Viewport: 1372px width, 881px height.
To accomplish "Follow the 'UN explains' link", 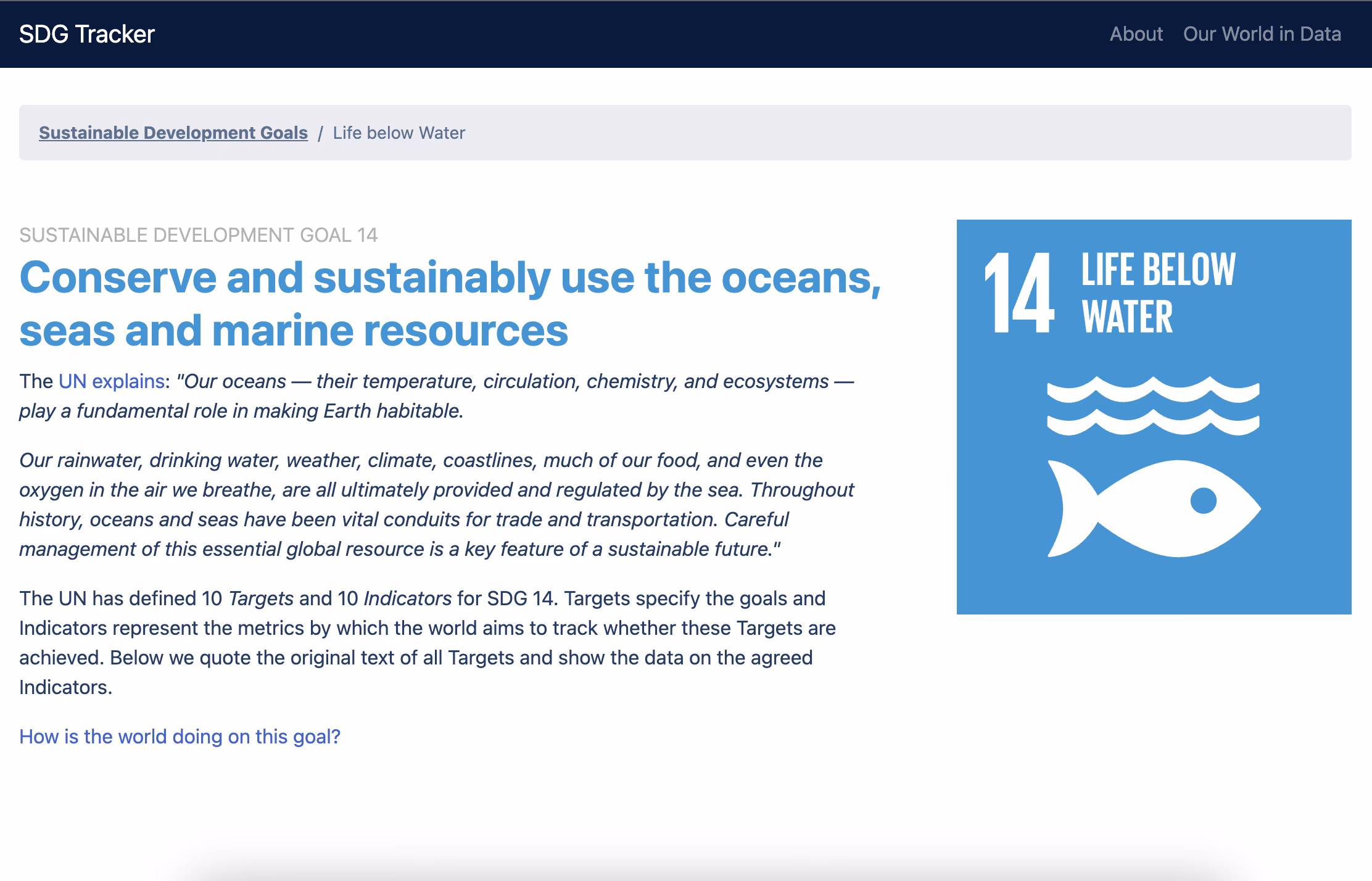I will (111, 381).
